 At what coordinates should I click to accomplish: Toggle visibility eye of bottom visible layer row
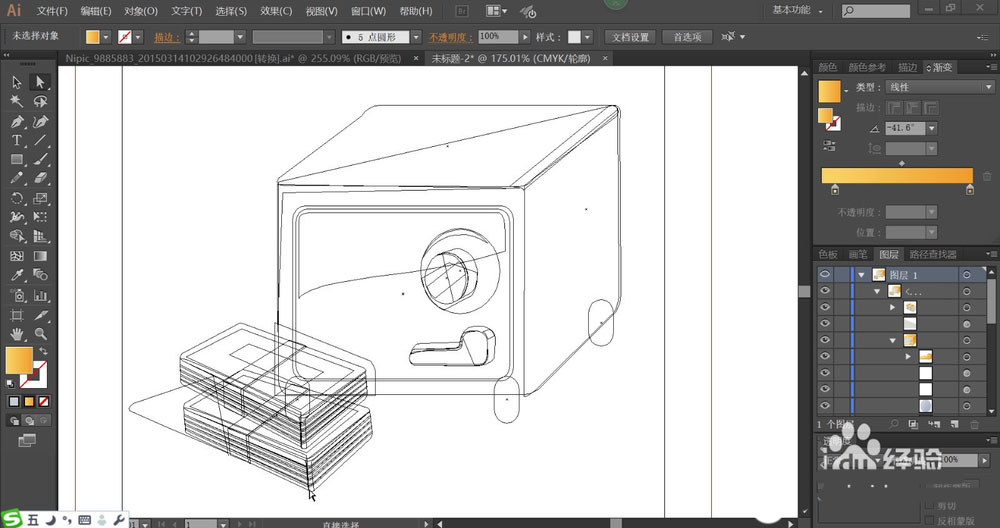click(825, 405)
